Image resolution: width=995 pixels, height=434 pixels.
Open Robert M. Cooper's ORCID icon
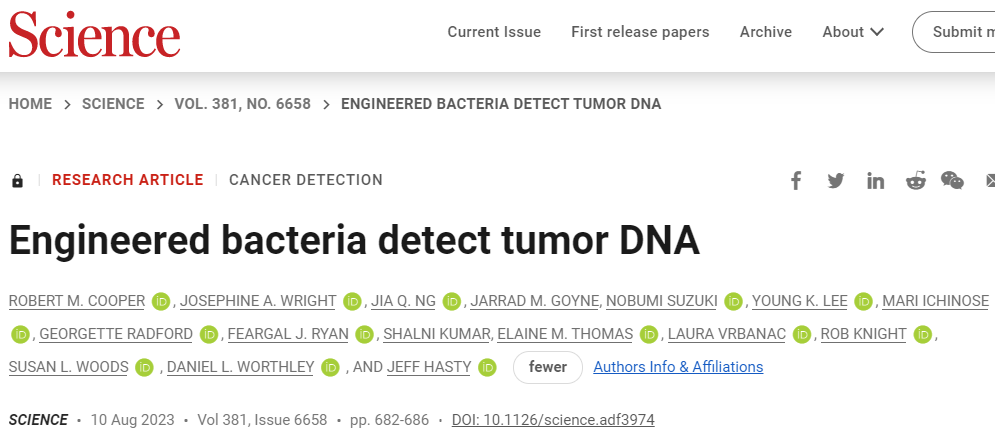coord(160,301)
